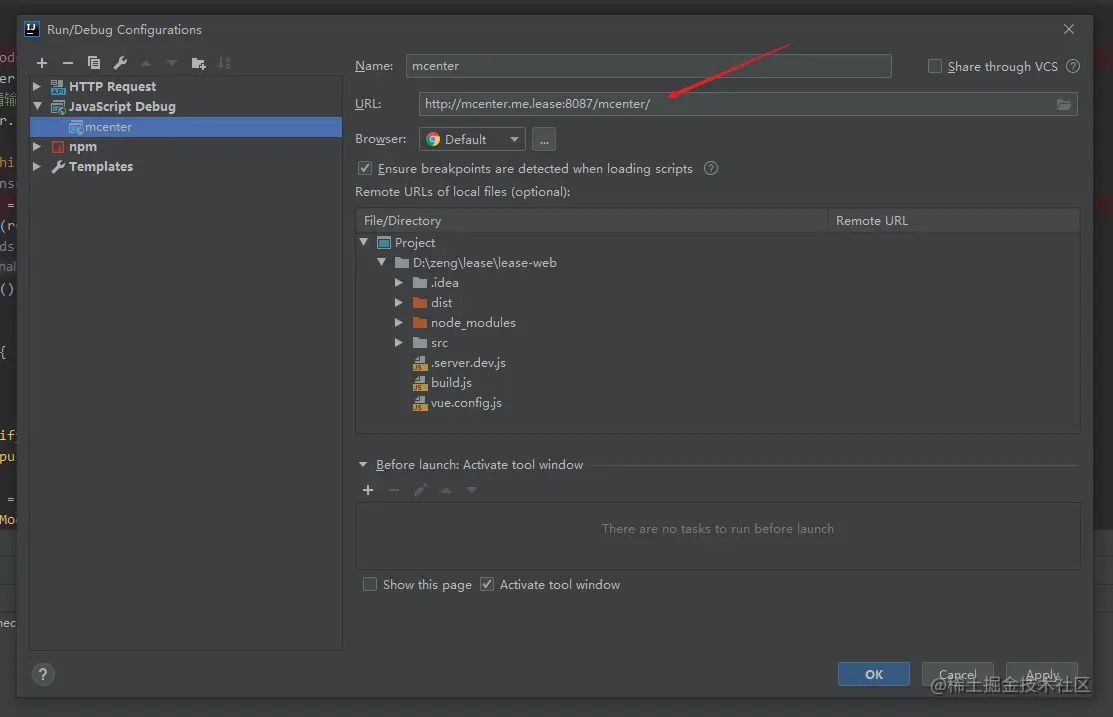Screen dimensions: 1113x717
Task: Toggle Ensure breakpoints are detected checkbox
Action: (365, 169)
